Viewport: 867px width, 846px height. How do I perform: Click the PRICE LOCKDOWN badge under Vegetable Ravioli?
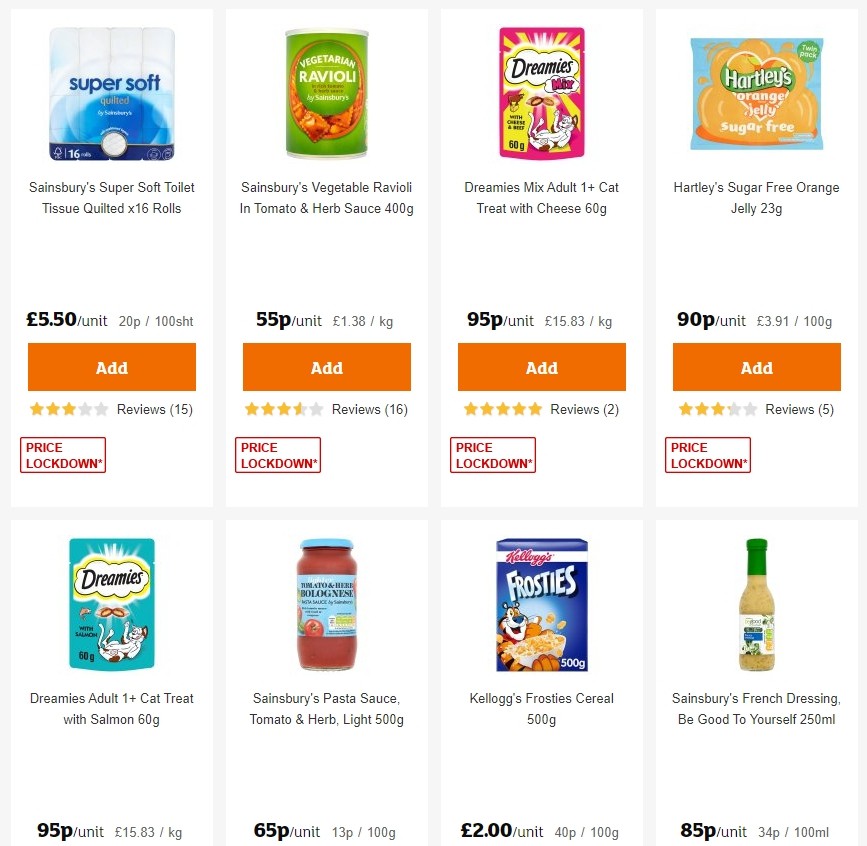pyautogui.click(x=278, y=454)
